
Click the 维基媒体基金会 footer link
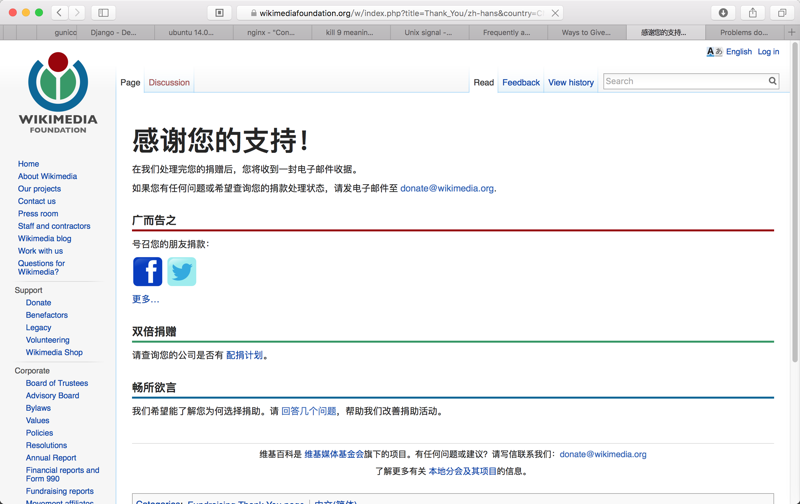click(334, 454)
